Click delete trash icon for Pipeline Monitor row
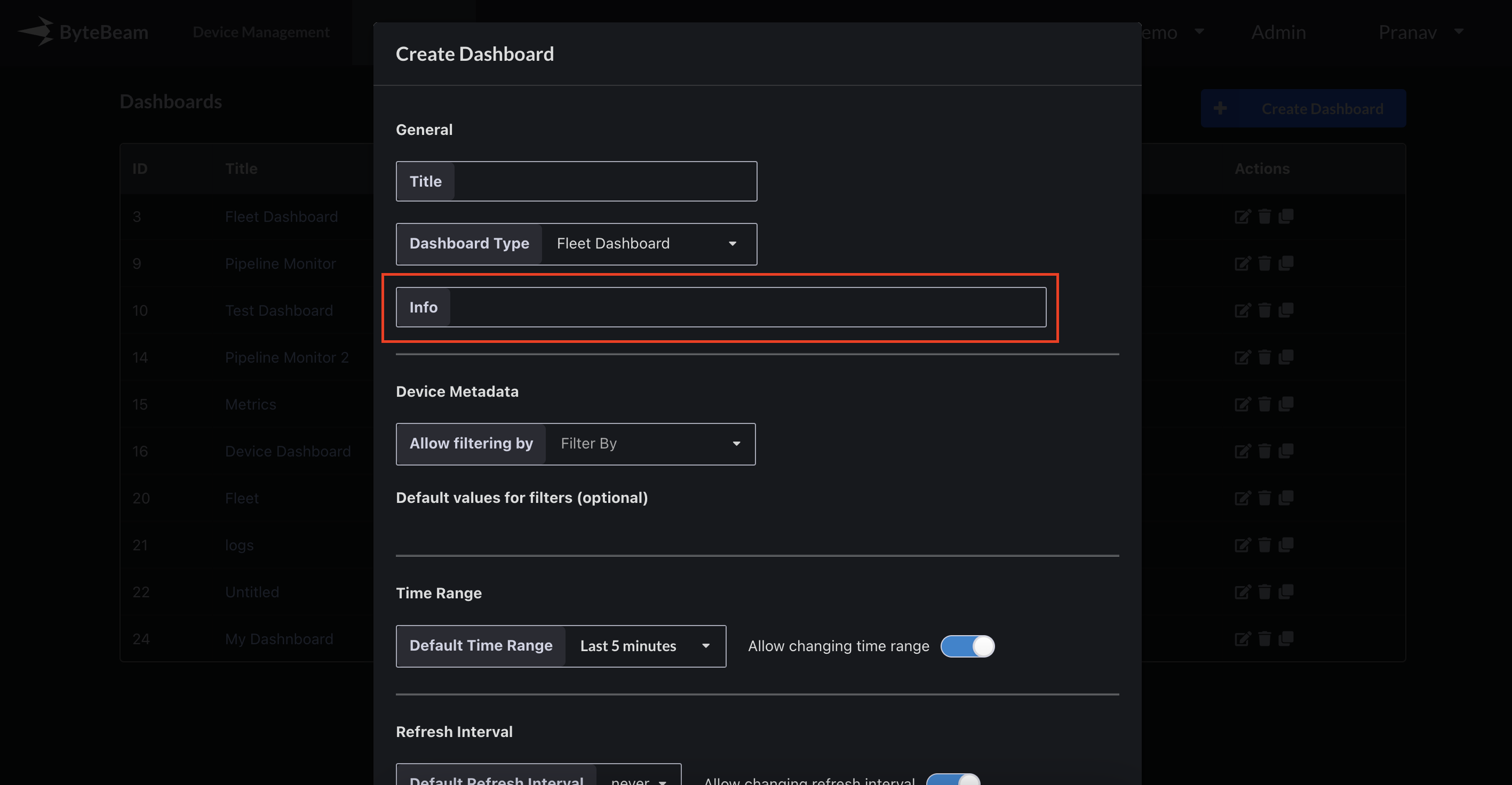 (x=1264, y=263)
